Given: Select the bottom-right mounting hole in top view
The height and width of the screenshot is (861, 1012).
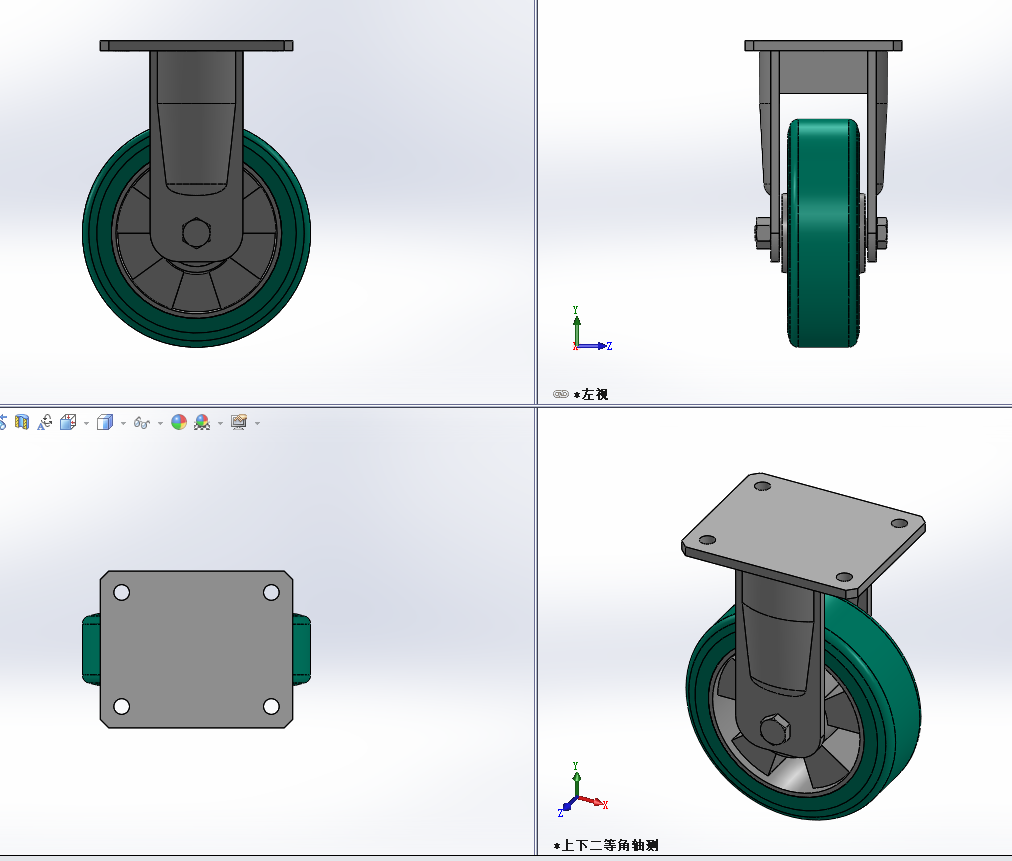Looking at the screenshot, I should [271, 706].
